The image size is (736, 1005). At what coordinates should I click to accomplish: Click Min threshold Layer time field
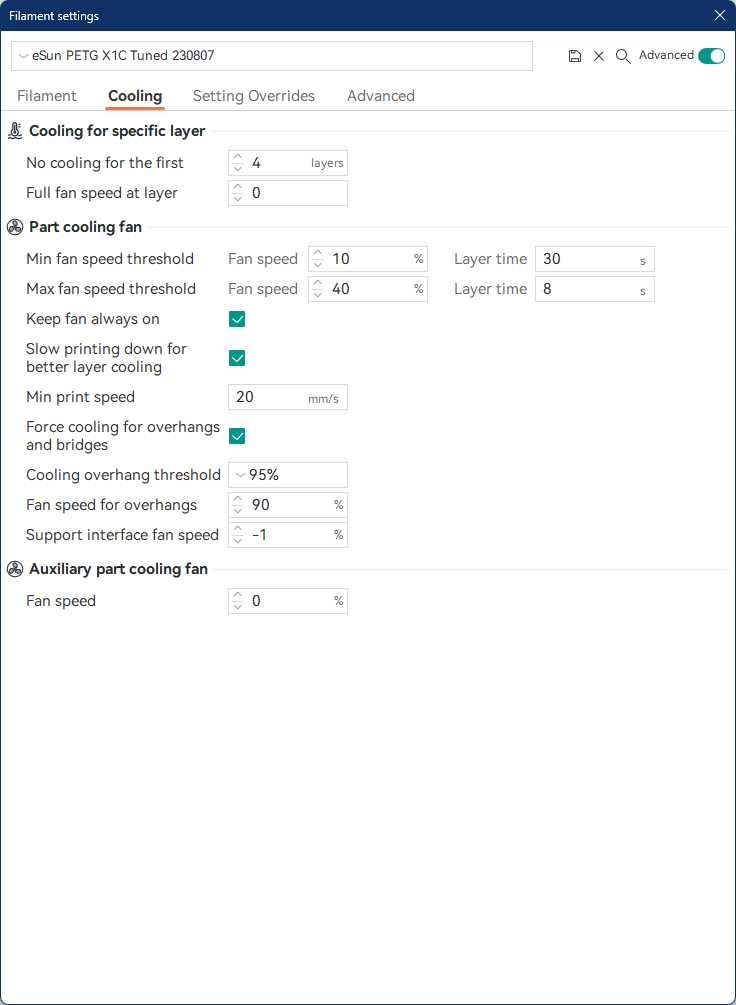click(594, 259)
